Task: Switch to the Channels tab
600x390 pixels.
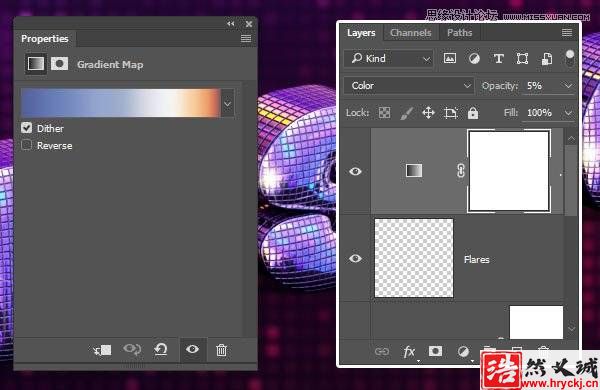Action: click(x=410, y=33)
